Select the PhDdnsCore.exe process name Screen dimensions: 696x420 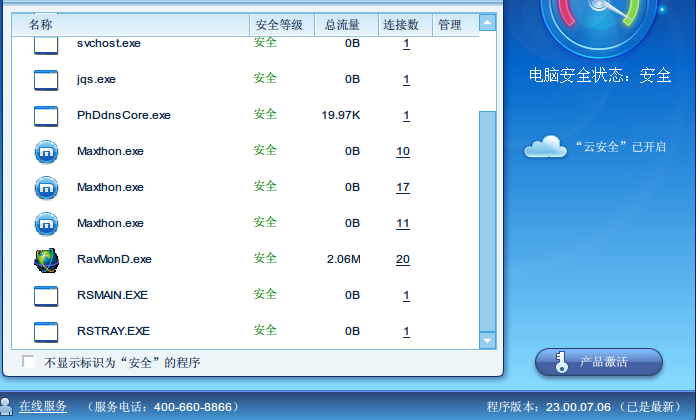[x=124, y=115]
